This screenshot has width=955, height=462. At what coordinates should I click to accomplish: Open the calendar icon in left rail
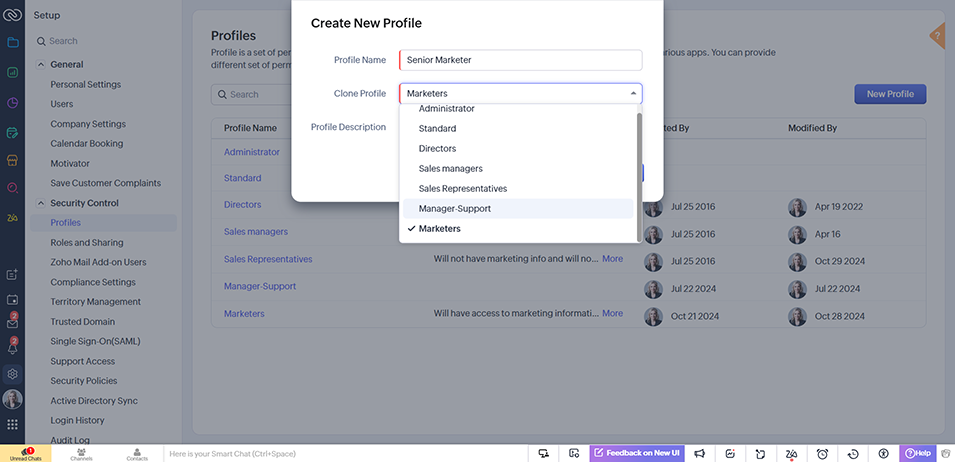click(12, 299)
